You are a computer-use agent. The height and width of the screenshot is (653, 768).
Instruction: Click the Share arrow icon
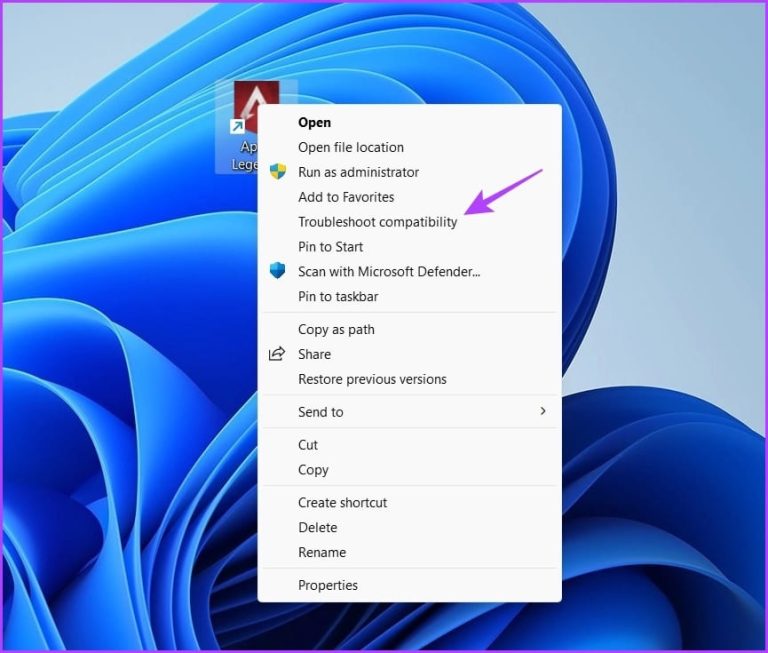[x=278, y=354]
